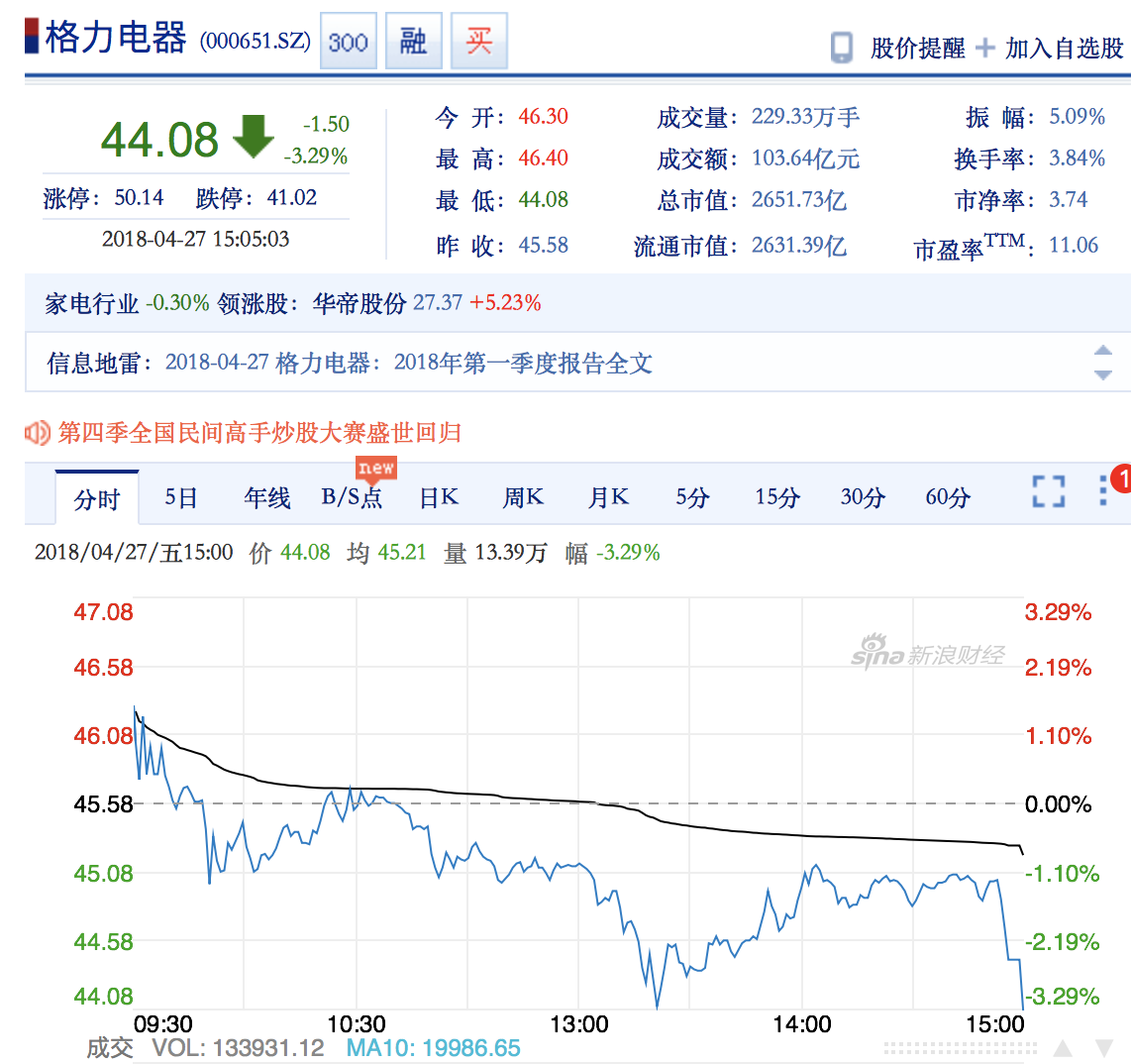
Task: Switch to the 月K chart tab
Action: (608, 497)
